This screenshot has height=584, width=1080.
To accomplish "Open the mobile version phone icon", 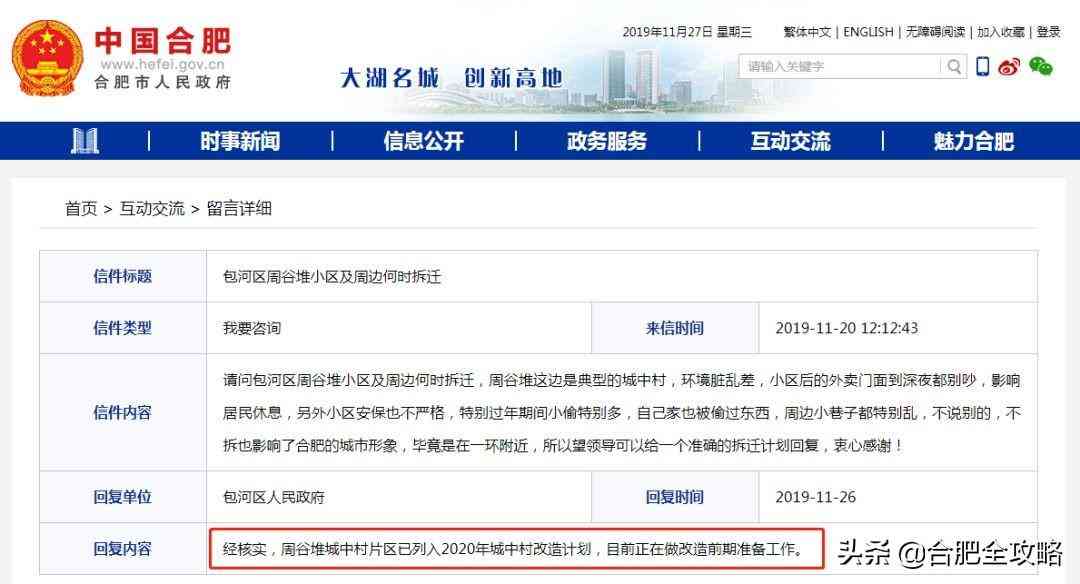I will (x=983, y=66).
